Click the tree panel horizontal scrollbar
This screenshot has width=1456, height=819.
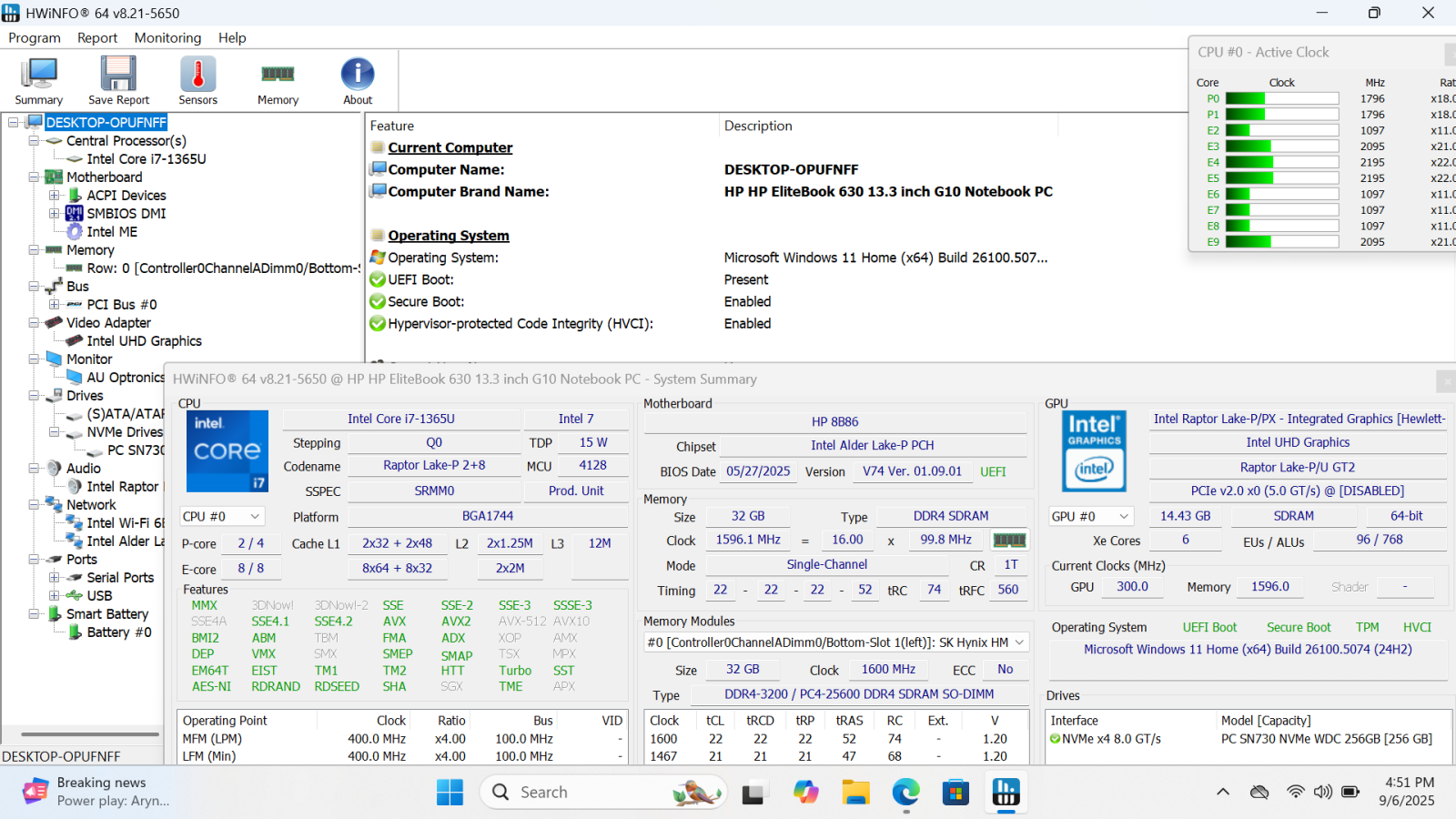[x=89, y=733]
